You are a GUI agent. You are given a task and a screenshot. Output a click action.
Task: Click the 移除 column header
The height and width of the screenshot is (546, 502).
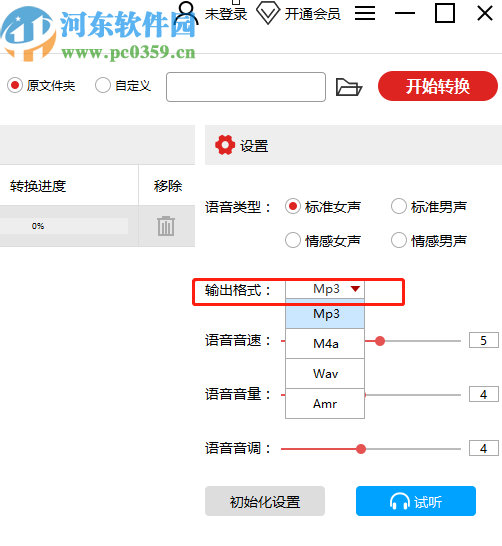167,186
